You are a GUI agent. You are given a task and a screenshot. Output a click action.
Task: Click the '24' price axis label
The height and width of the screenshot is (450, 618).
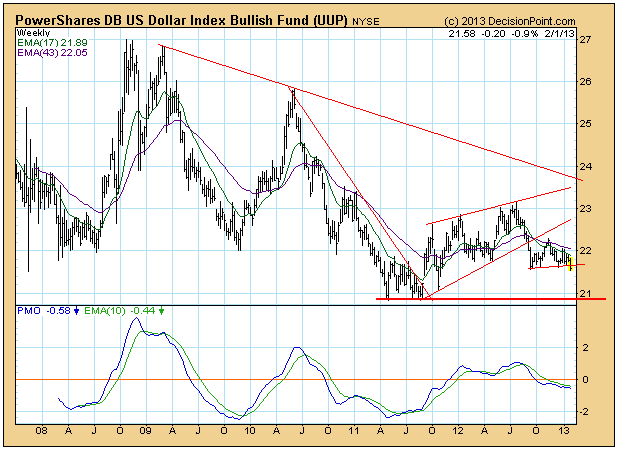(585, 166)
